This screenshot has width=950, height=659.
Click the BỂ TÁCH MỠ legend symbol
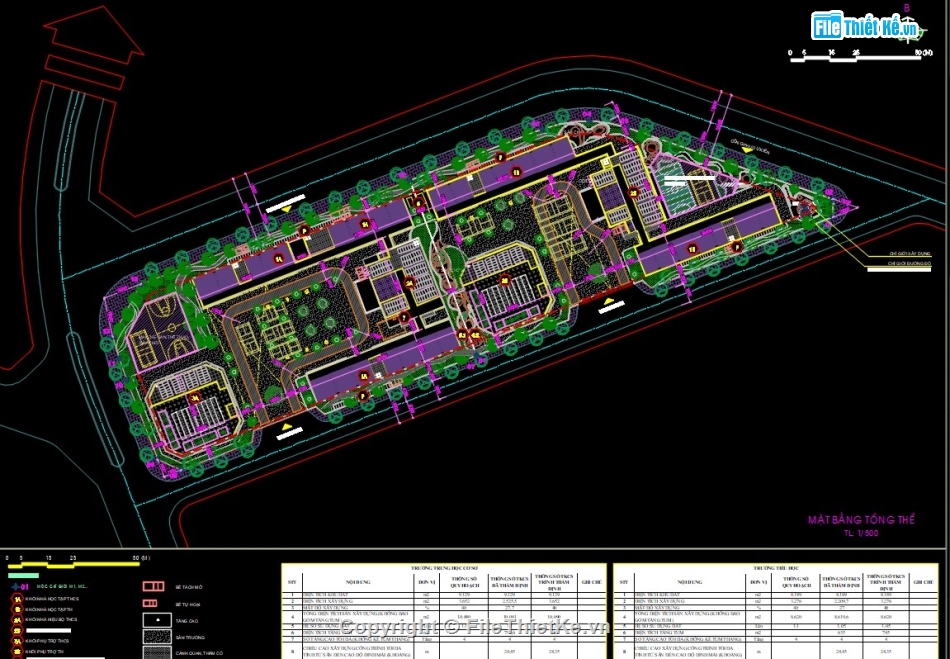[x=153, y=587]
